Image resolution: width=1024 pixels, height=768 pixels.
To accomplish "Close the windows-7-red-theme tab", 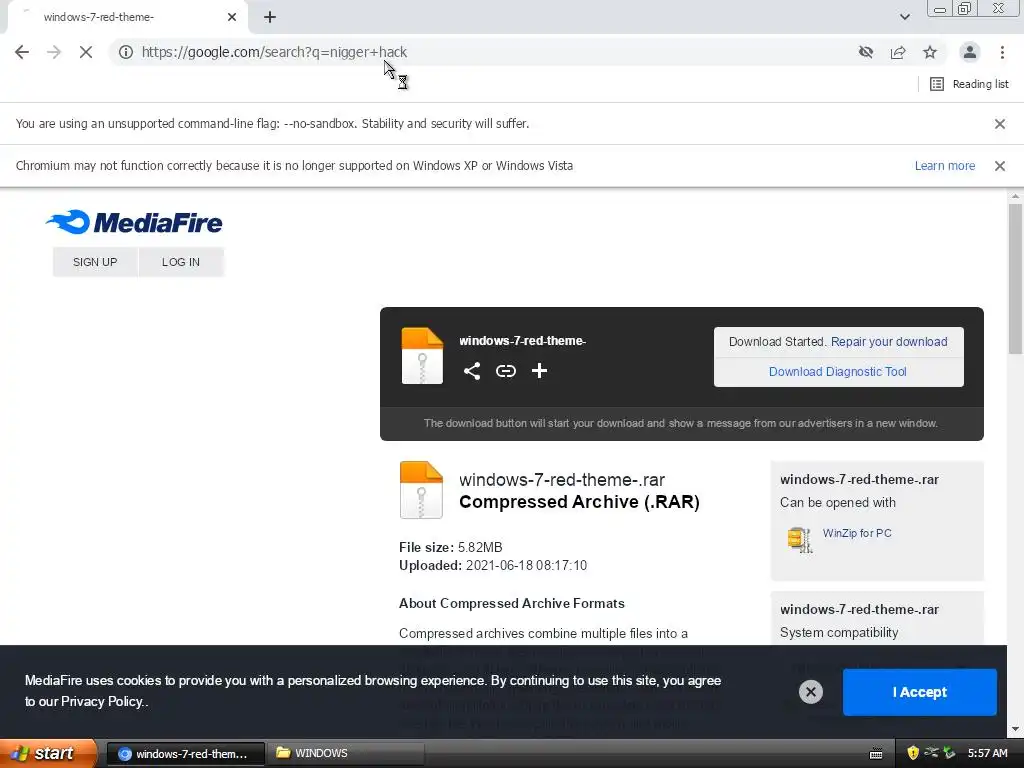I will (232, 18).
